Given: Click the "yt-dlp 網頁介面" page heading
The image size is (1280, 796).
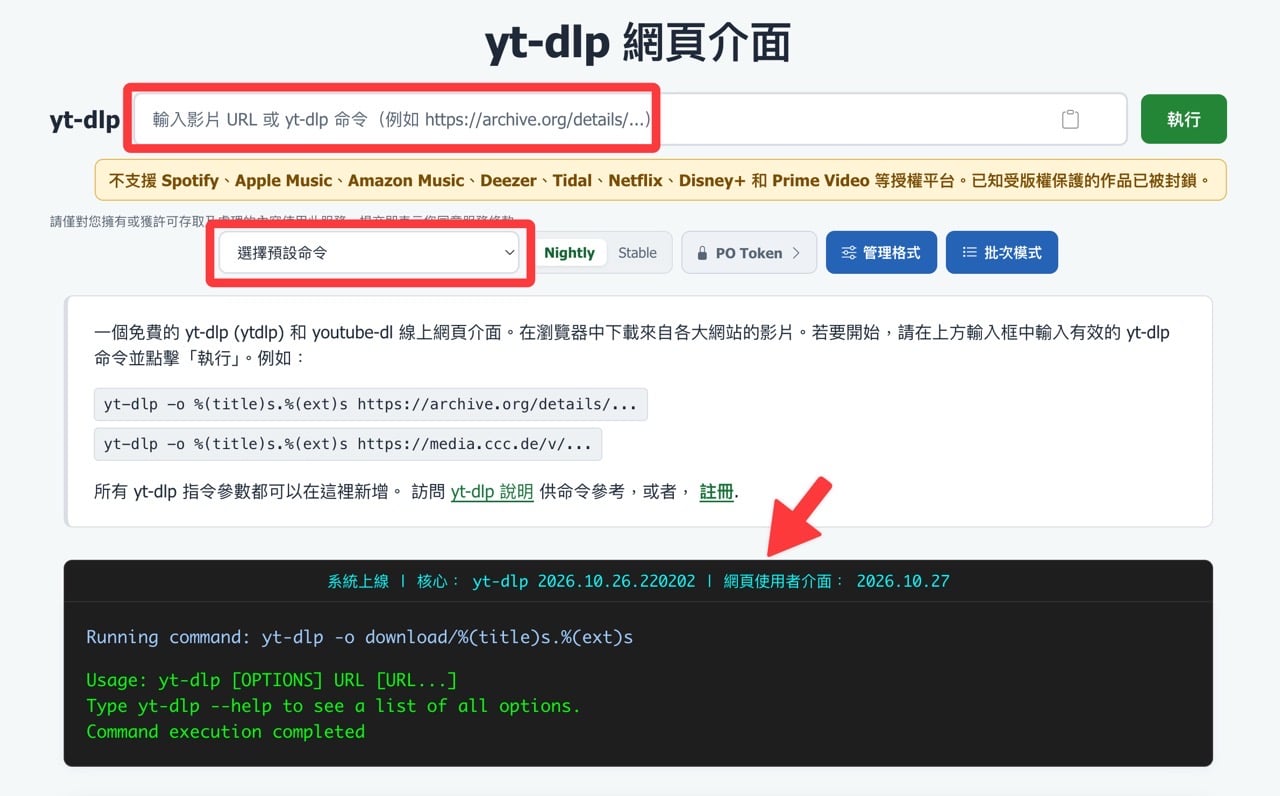Looking at the screenshot, I should tap(638, 44).
